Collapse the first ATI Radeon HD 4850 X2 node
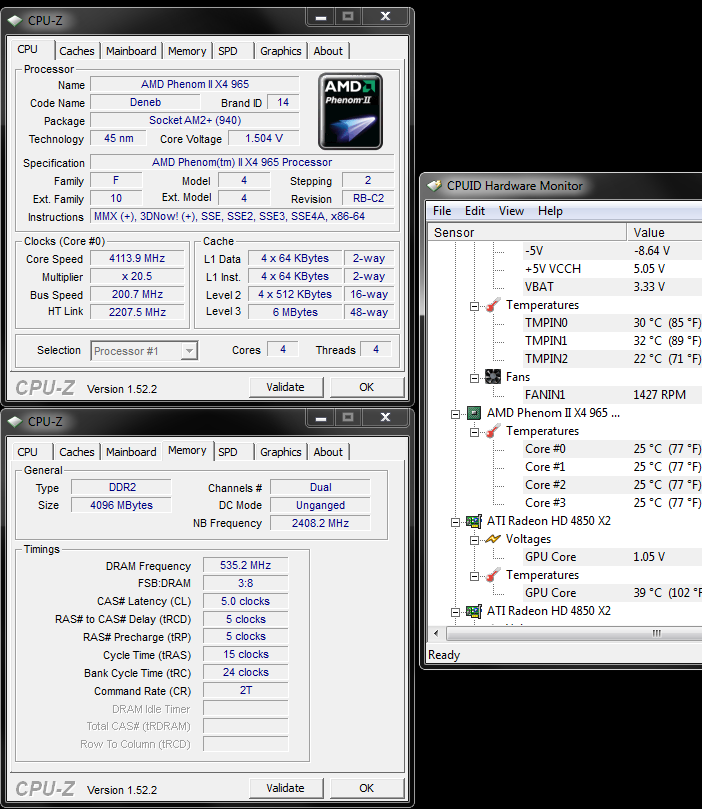Image resolution: width=702 pixels, height=809 pixels. coord(455,522)
